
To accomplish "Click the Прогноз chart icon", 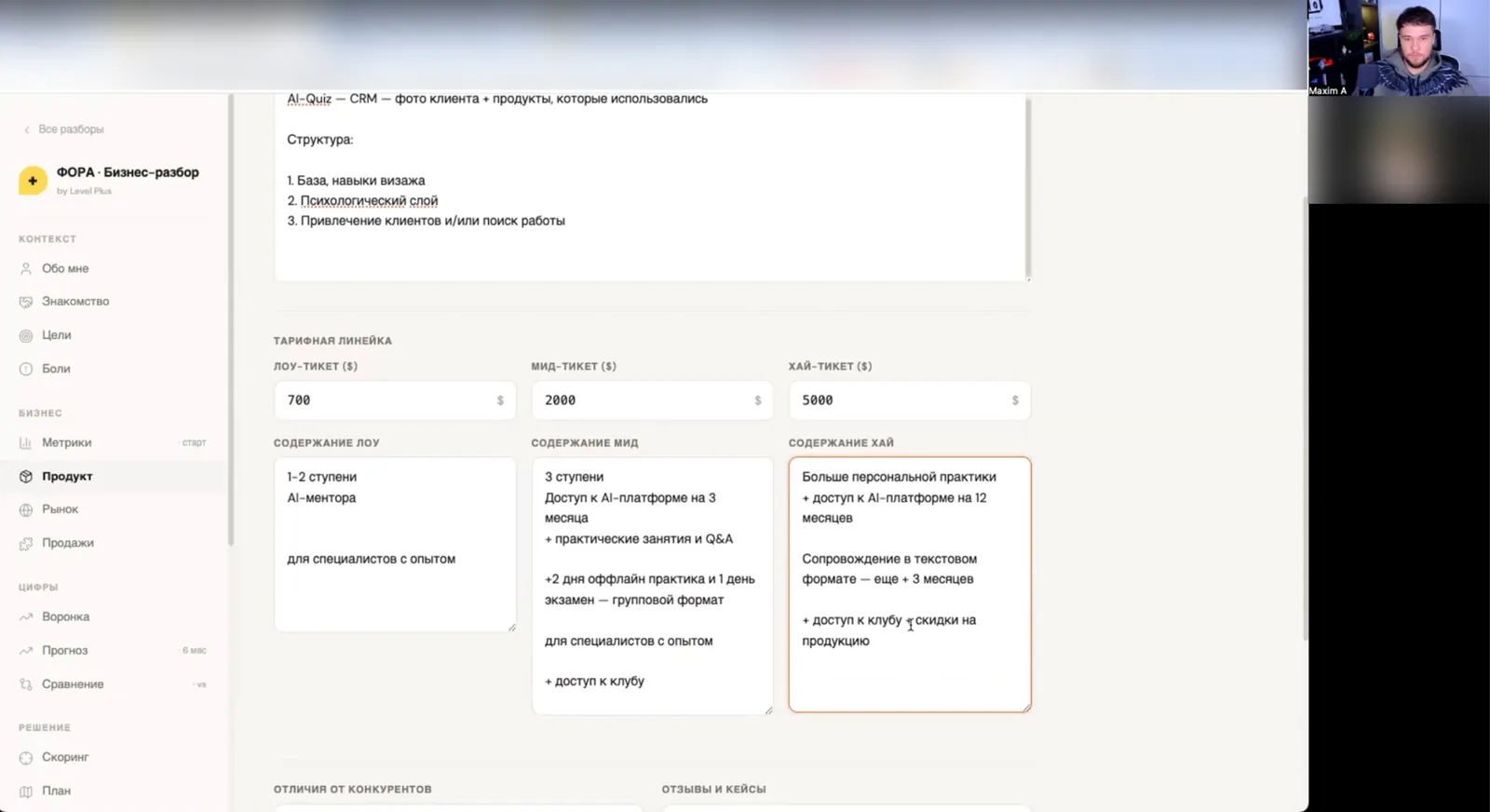I will [26, 650].
